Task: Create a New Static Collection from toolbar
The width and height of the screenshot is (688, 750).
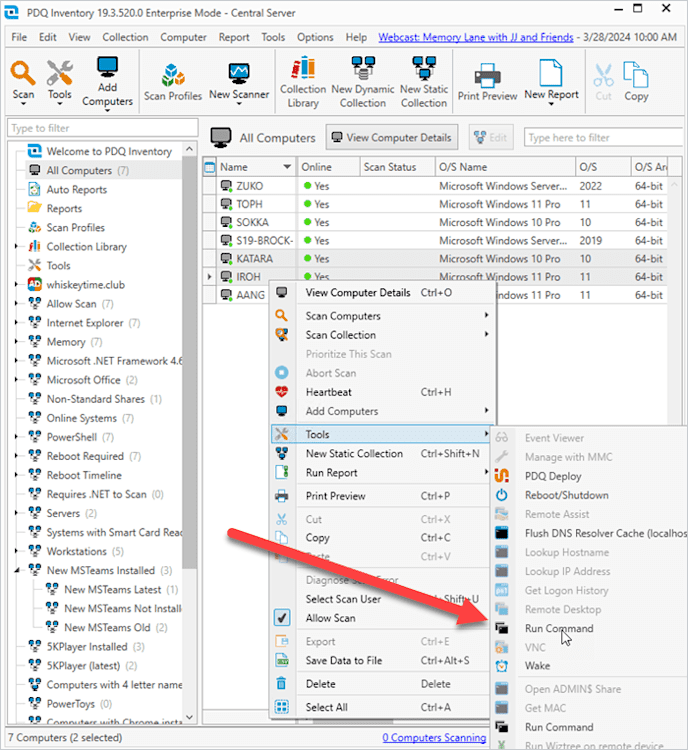Action: (x=424, y=67)
